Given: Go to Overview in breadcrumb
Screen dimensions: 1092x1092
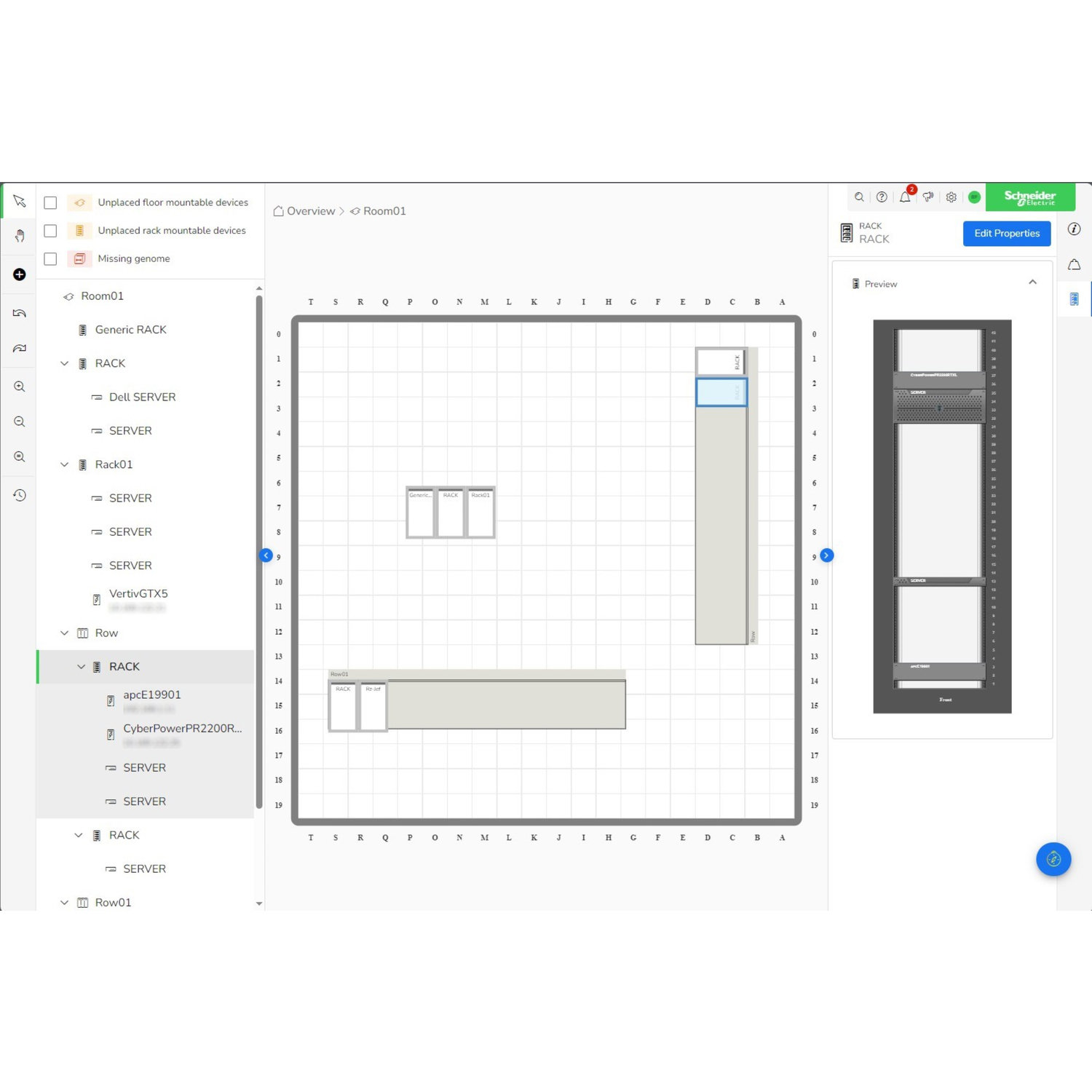Looking at the screenshot, I should [x=310, y=211].
